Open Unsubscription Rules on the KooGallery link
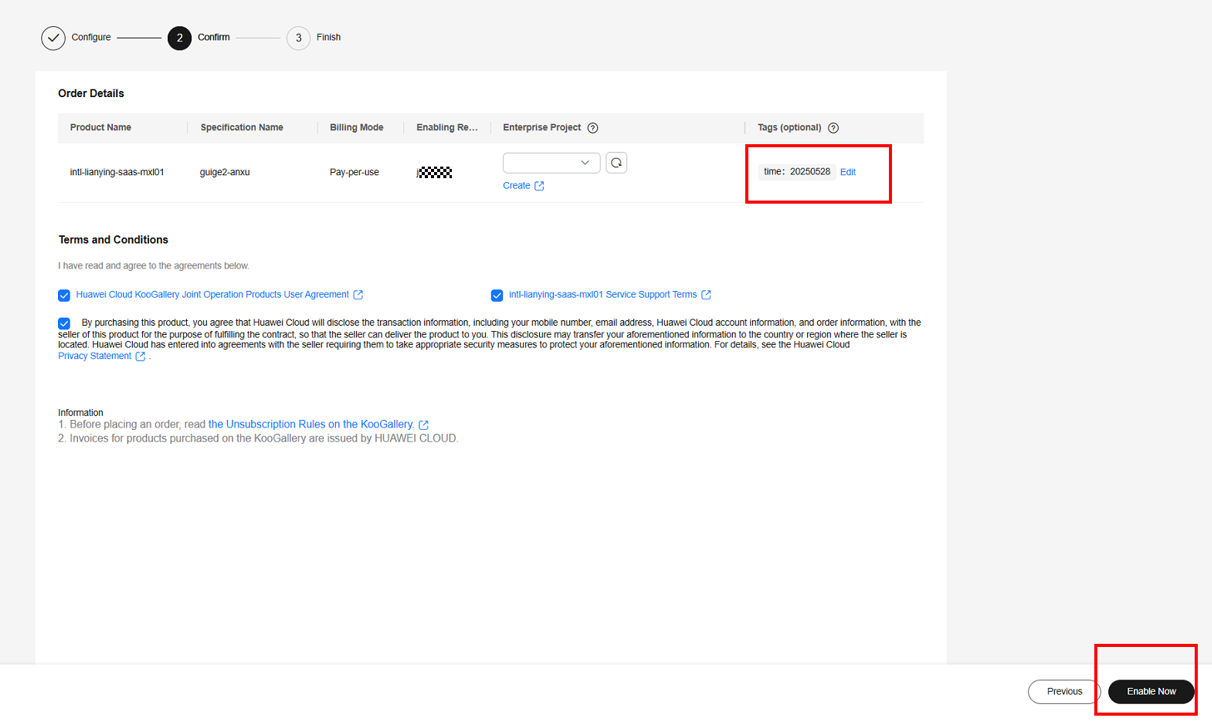This screenshot has width=1212, height=723. [x=311, y=425]
